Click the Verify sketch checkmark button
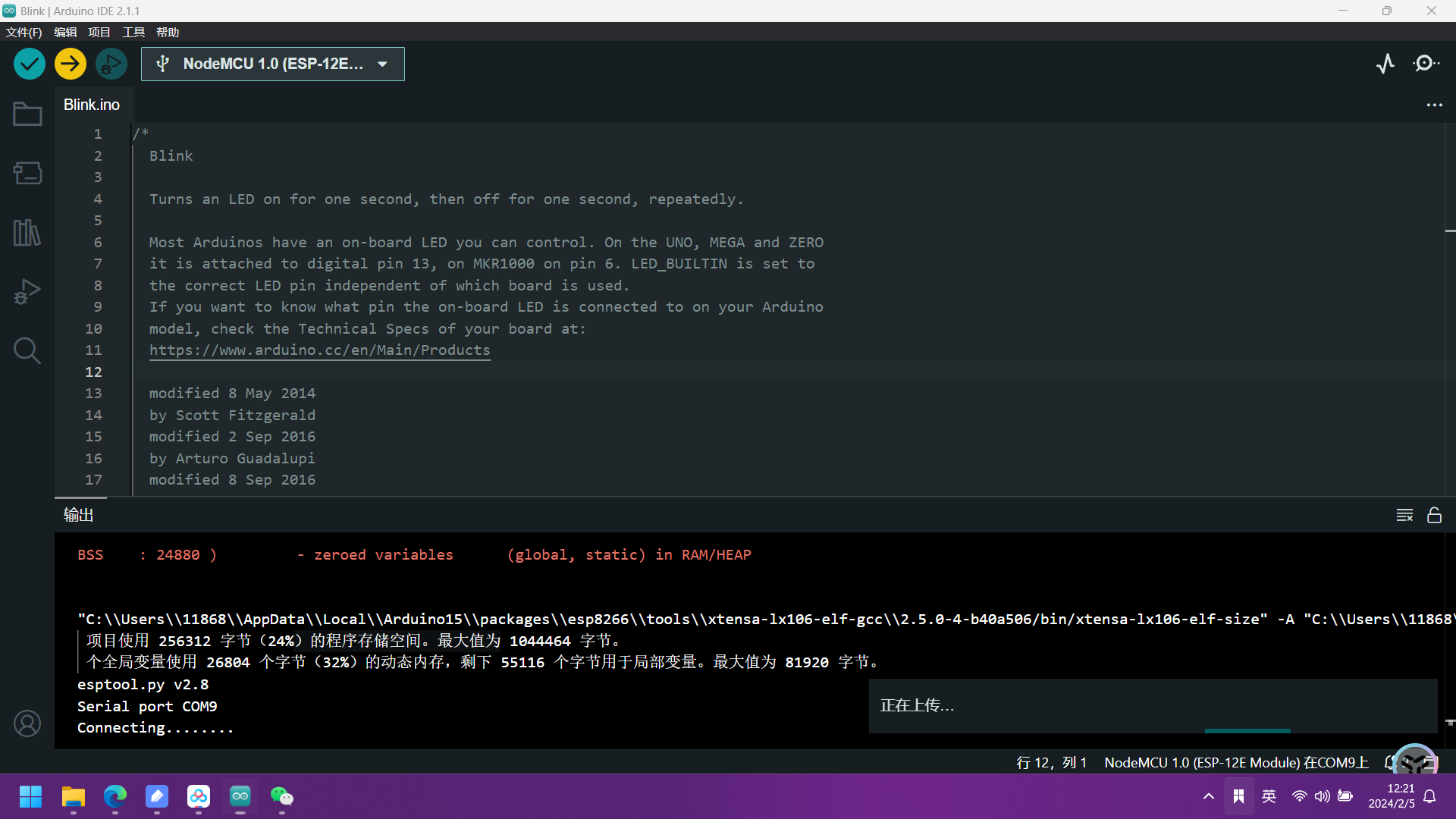1456x819 pixels. pos(30,64)
